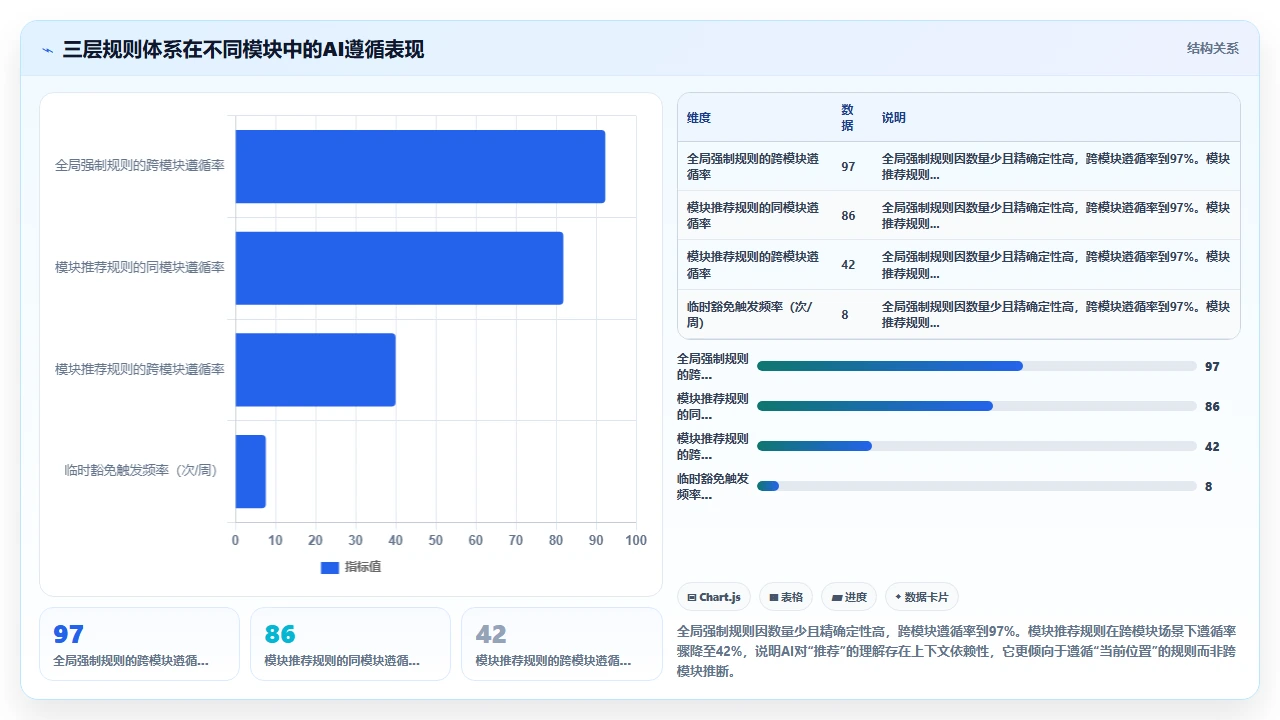
Task: Click the progress bar showing 8
Action: [x=976, y=486]
